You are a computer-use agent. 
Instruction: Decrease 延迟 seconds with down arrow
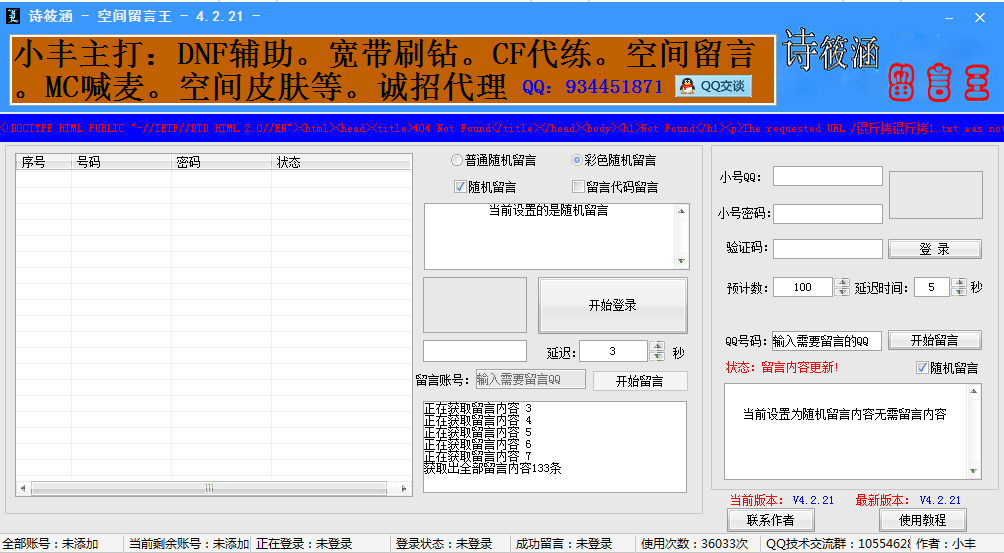pyautogui.click(x=657, y=356)
